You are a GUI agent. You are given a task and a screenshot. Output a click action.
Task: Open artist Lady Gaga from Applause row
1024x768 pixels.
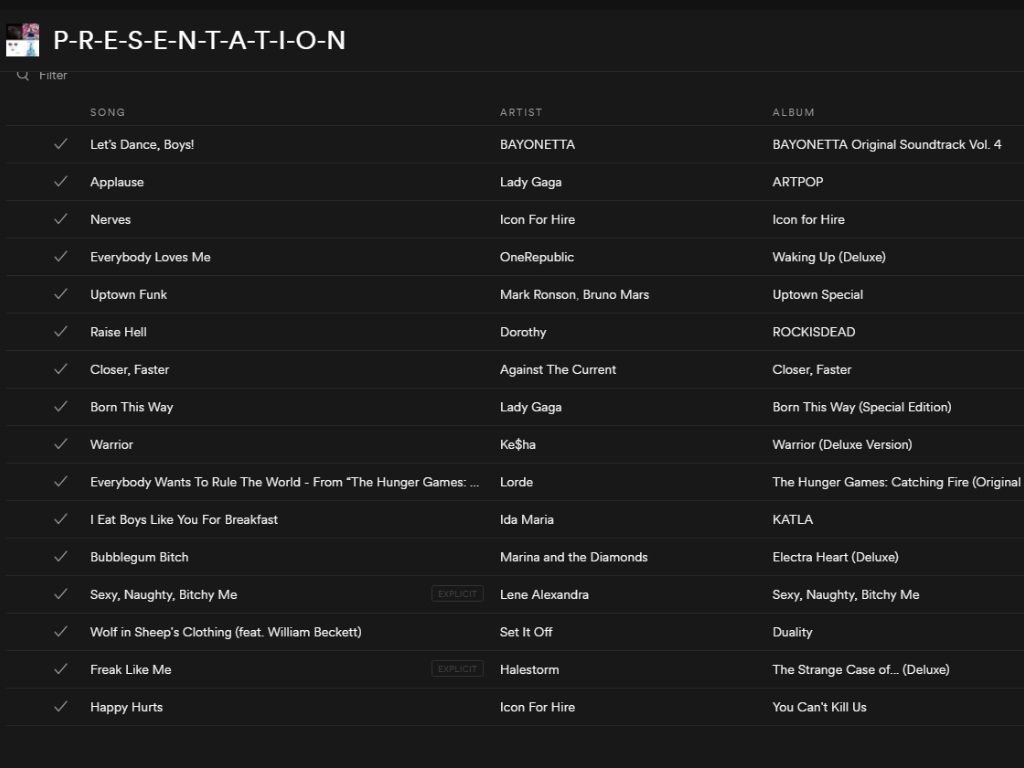pos(531,182)
